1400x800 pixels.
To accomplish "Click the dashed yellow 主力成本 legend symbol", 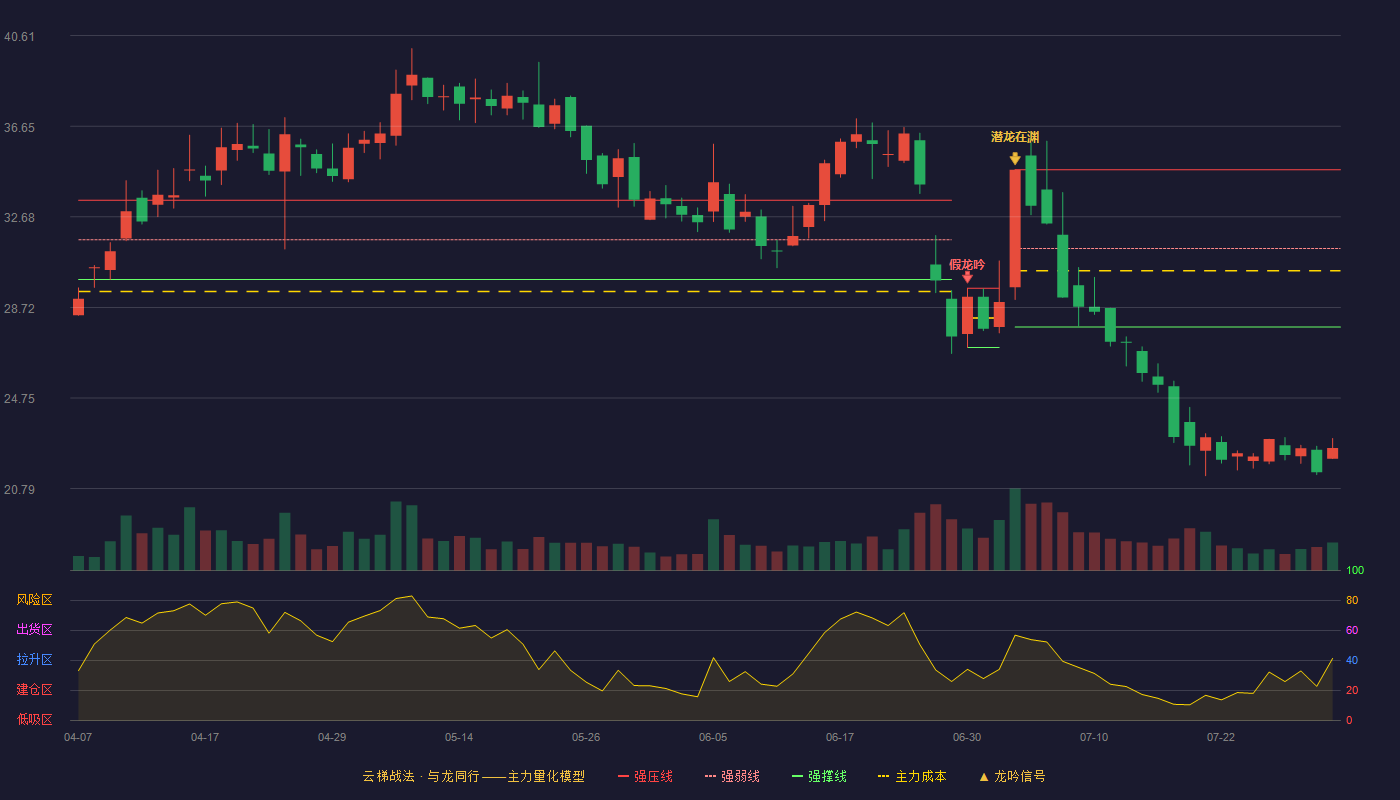I will [883, 776].
